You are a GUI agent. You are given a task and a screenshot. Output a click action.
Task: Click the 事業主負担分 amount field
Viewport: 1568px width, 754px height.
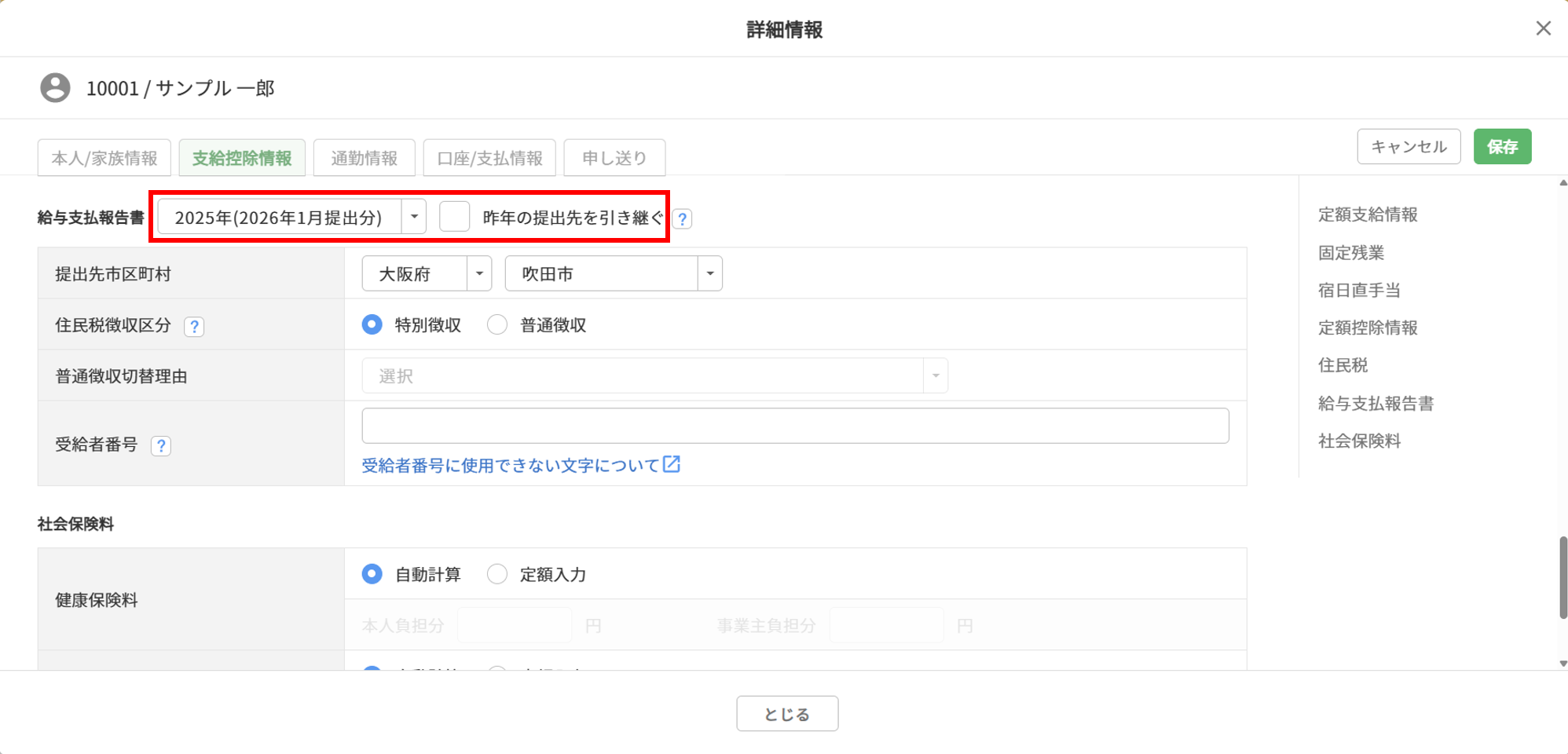point(887,625)
